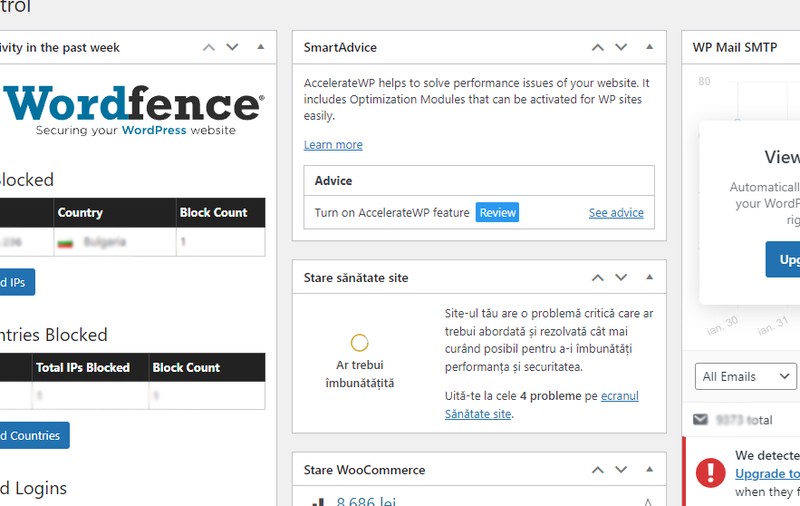Image resolution: width=800 pixels, height=506 pixels.
Task: Move Stare WooCommerce widget up
Action: (597, 470)
